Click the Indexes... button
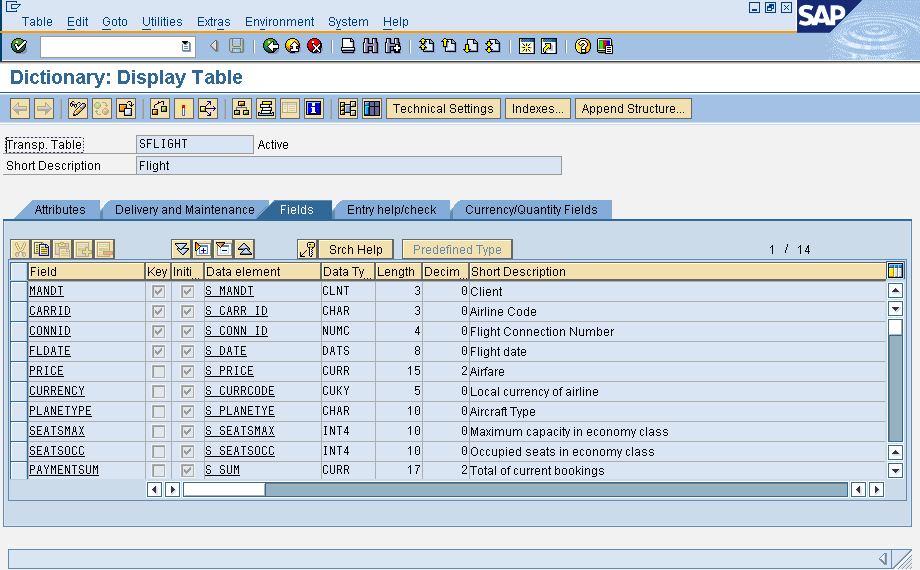 (537, 109)
